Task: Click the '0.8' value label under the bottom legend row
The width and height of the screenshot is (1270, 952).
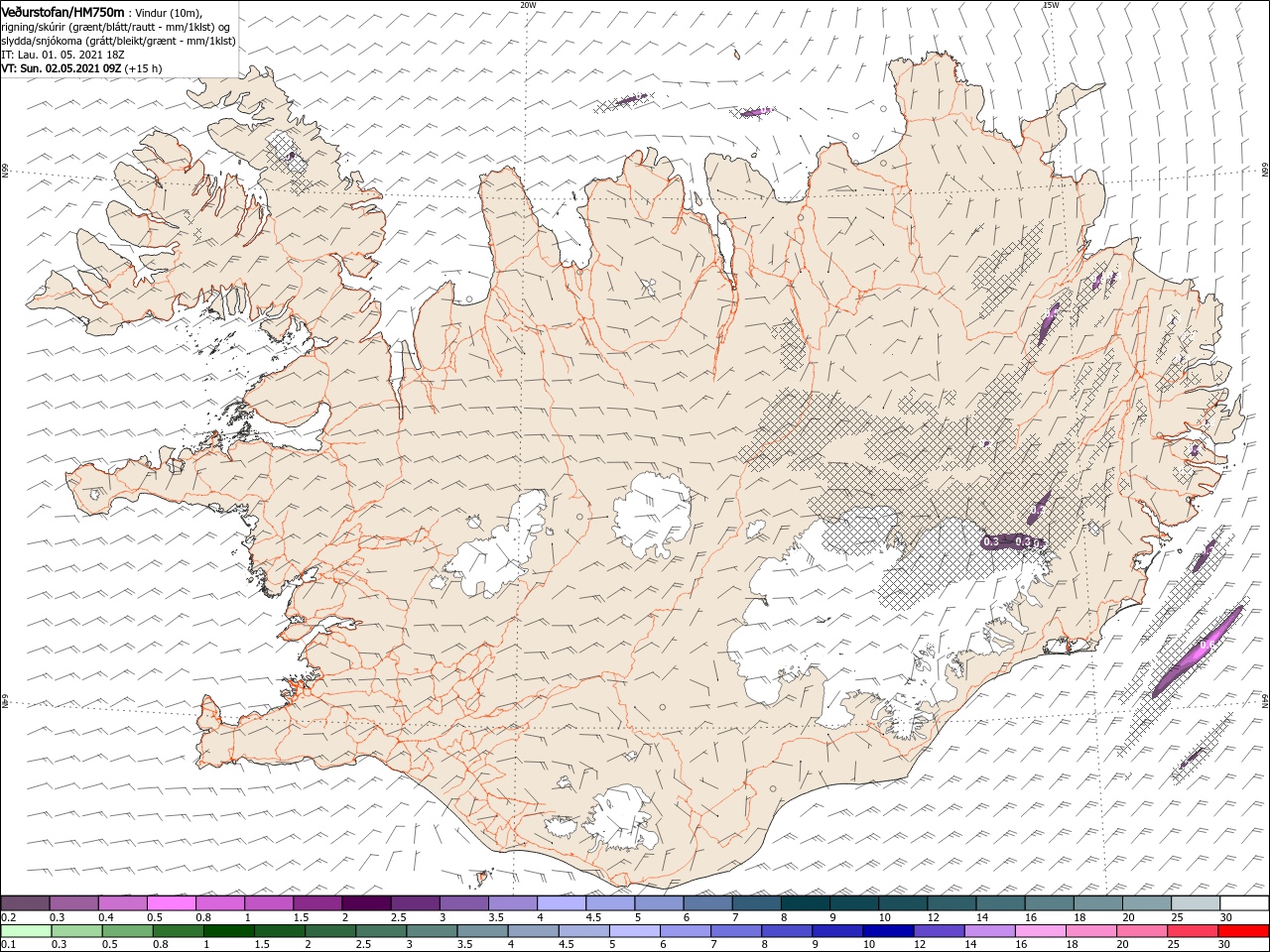Action: pyautogui.click(x=161, y=945)
